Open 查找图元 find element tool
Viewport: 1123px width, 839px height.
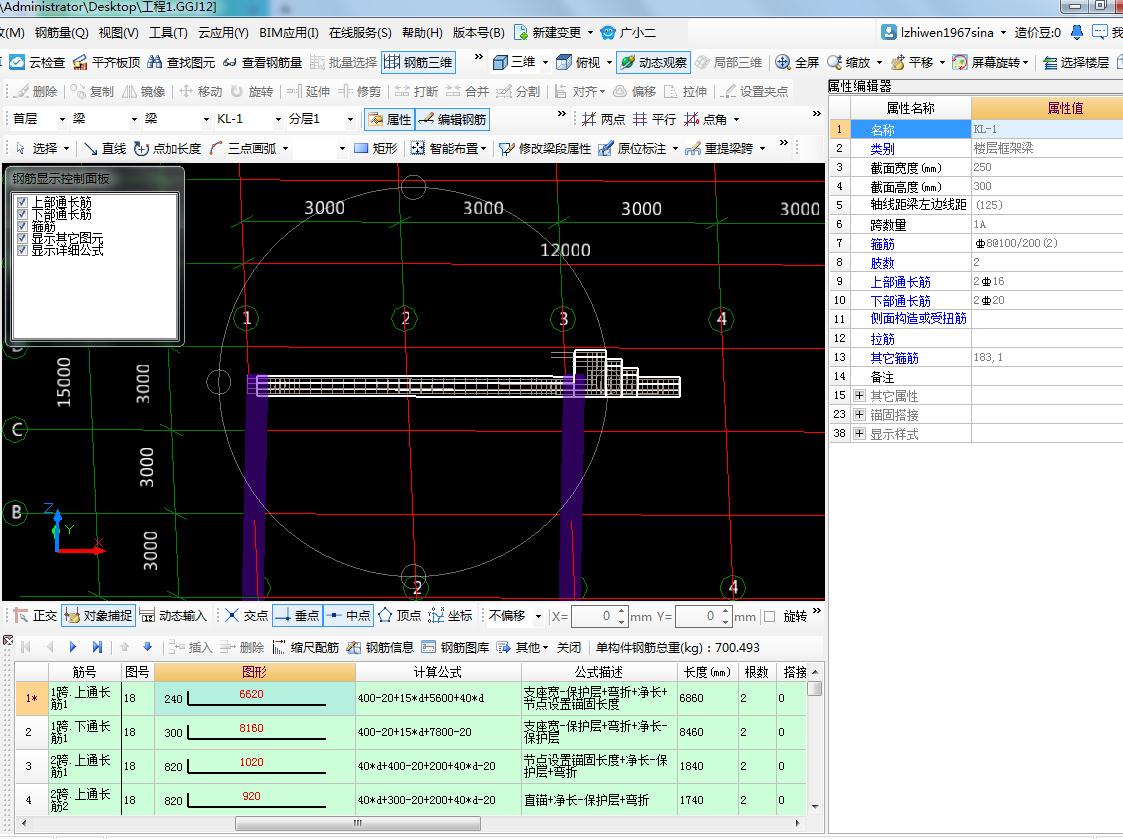(x=181, y=62)
